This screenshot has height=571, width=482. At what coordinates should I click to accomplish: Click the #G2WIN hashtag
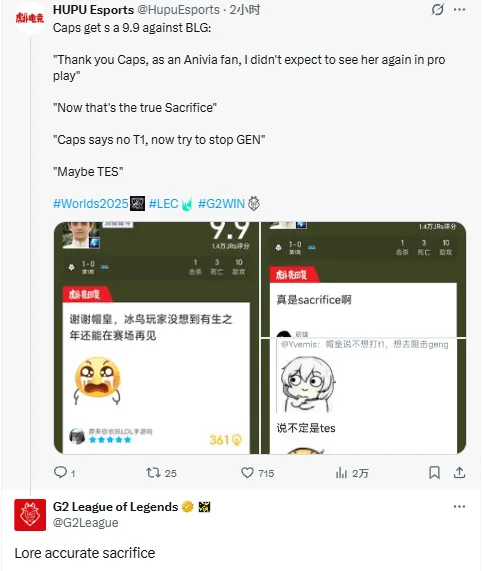[221, 204]
